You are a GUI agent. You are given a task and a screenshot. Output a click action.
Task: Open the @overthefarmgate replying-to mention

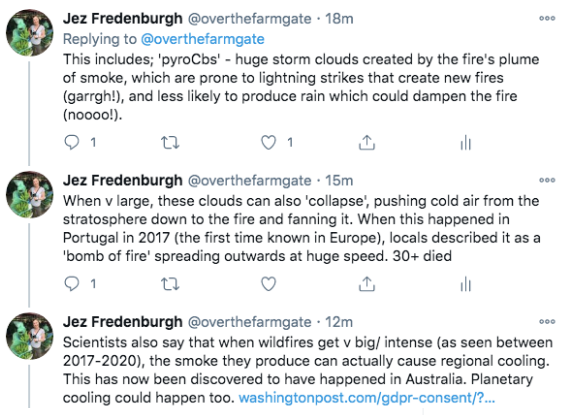pyautogui.click(x=202, y=39)
